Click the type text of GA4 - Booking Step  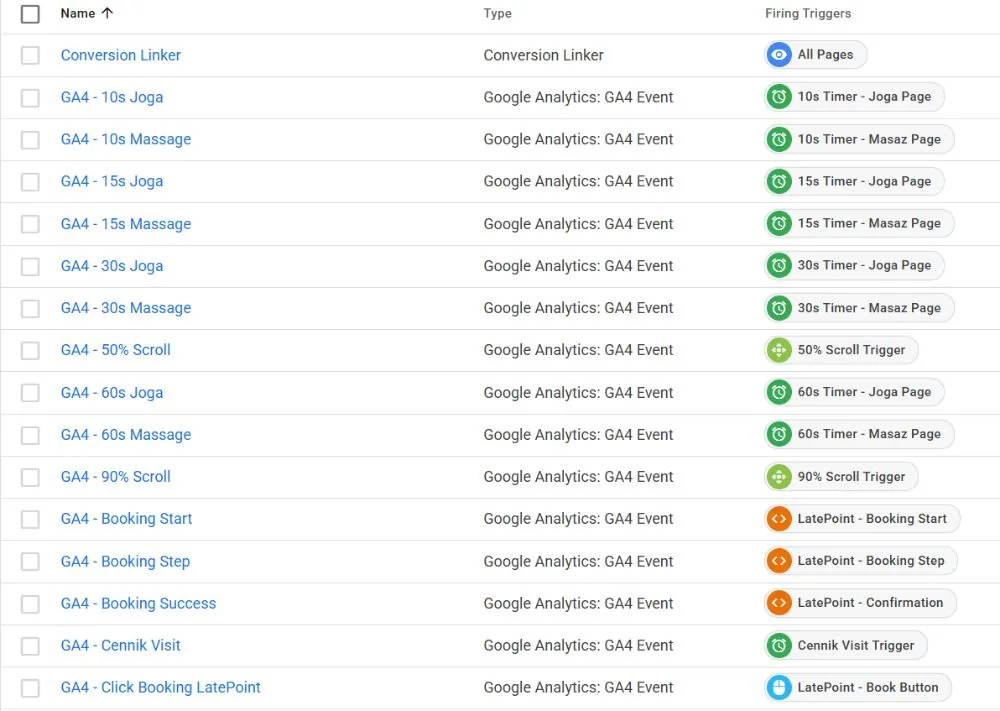pyautogui.click(x=578, y=562)
